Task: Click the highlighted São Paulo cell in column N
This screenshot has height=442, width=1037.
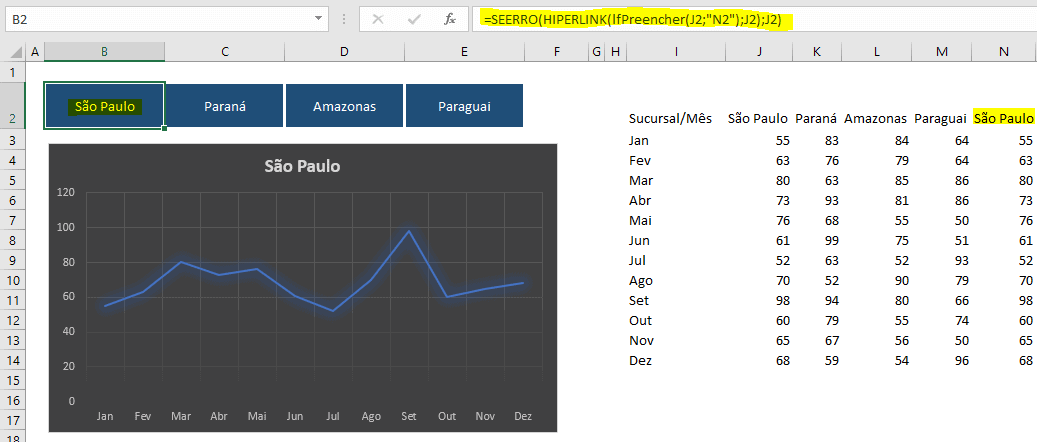Action: tap(1004, 118)
